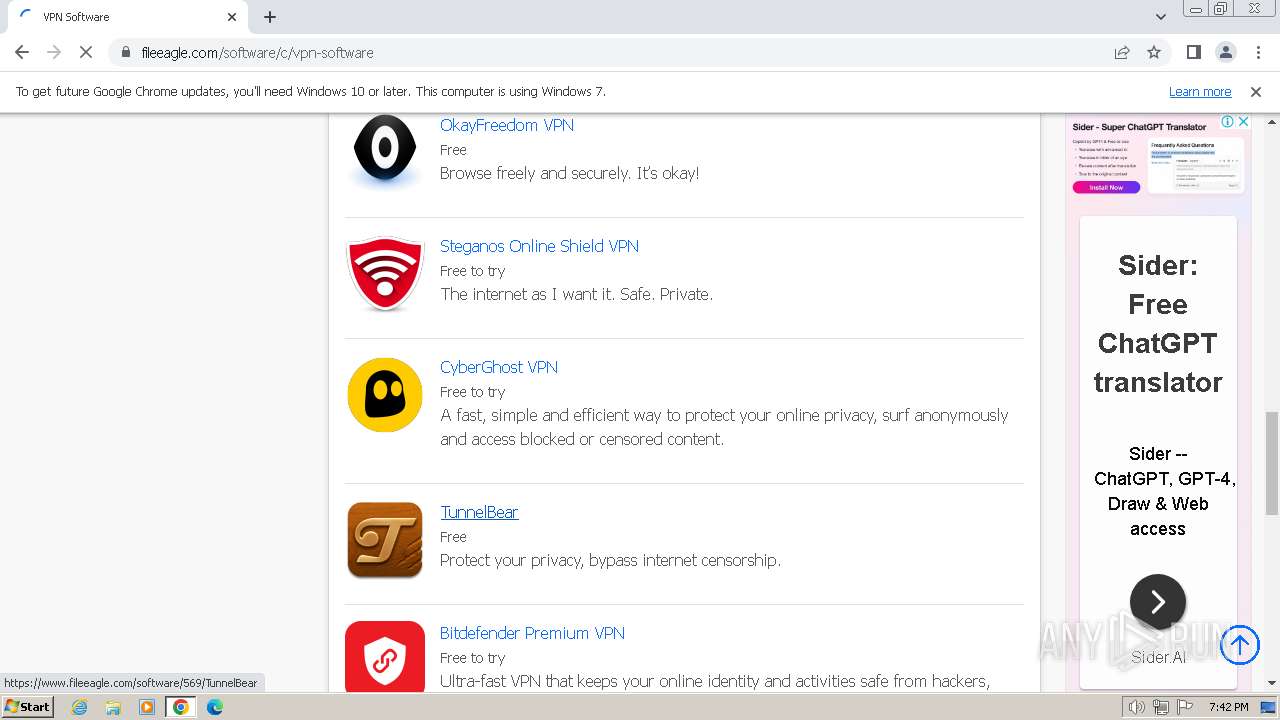1280x720 pixels.
Task: Open the Chrome three-dot menu
Action: coord(1258,52)
